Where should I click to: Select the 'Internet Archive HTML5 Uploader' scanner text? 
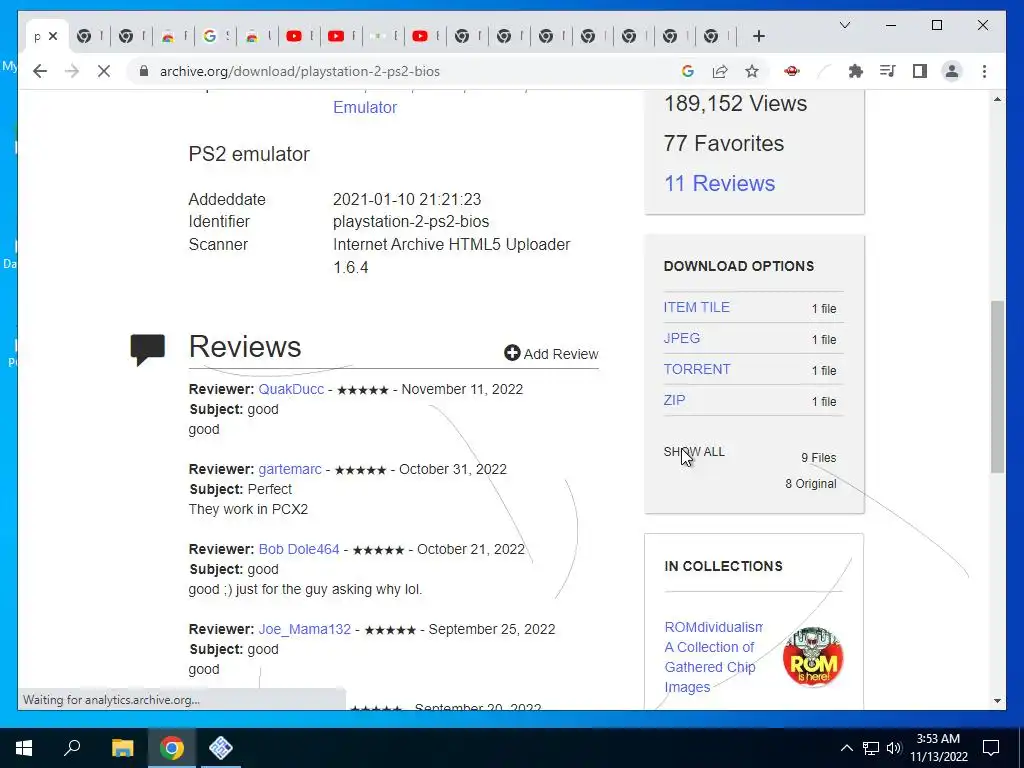451,244
